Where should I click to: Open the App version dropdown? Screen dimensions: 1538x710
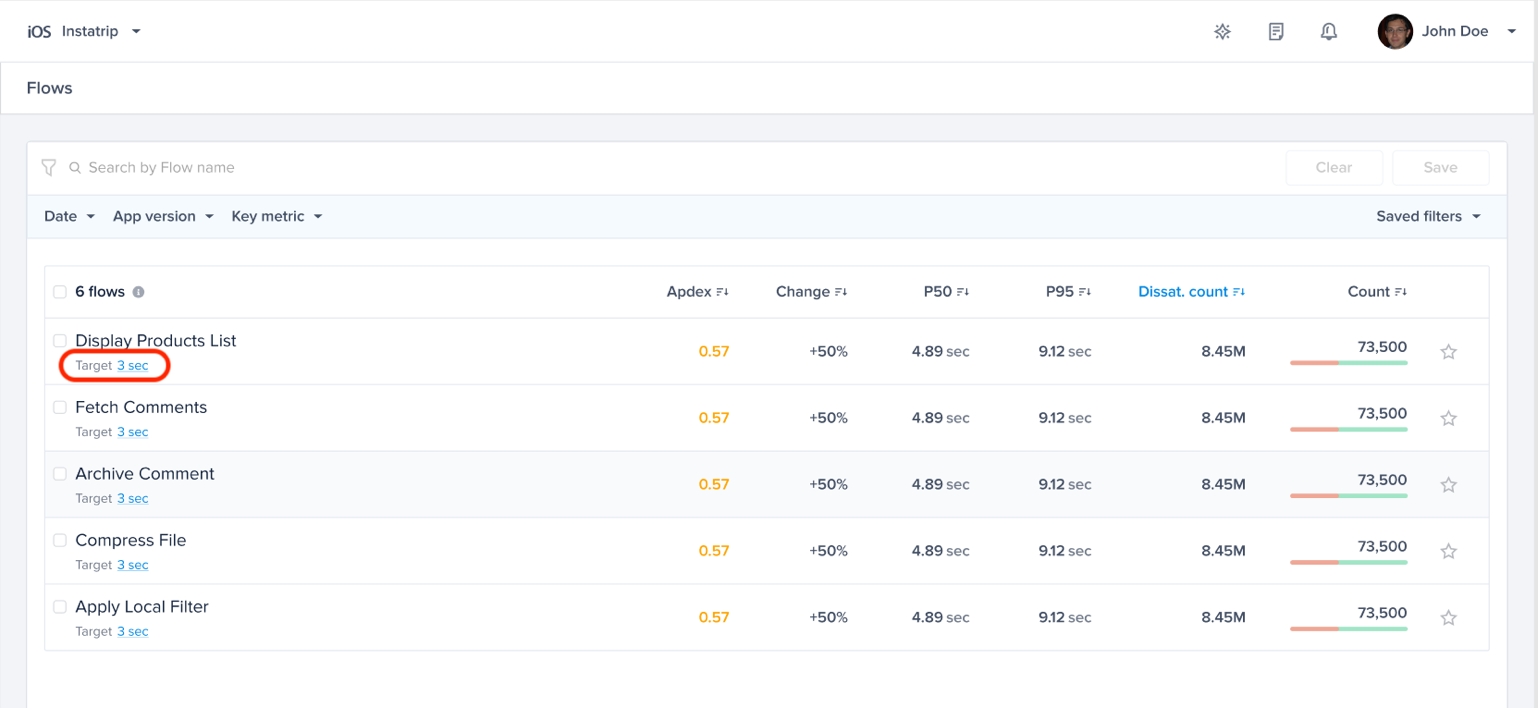163,217
